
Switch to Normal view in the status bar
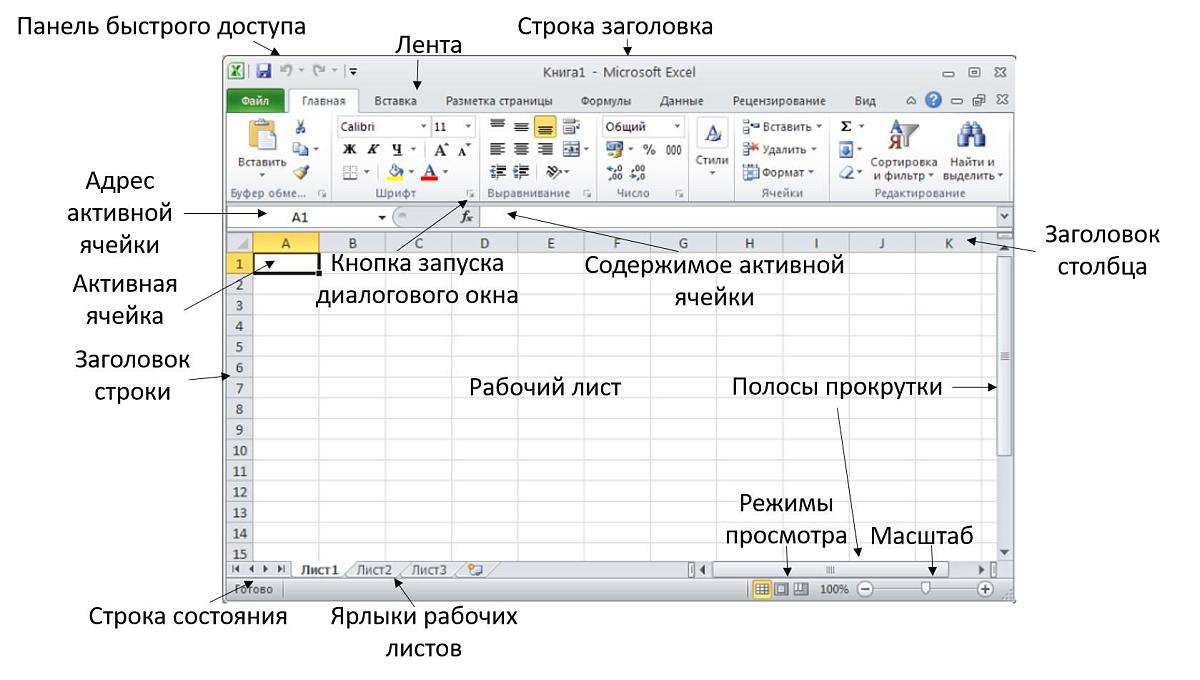762,590
